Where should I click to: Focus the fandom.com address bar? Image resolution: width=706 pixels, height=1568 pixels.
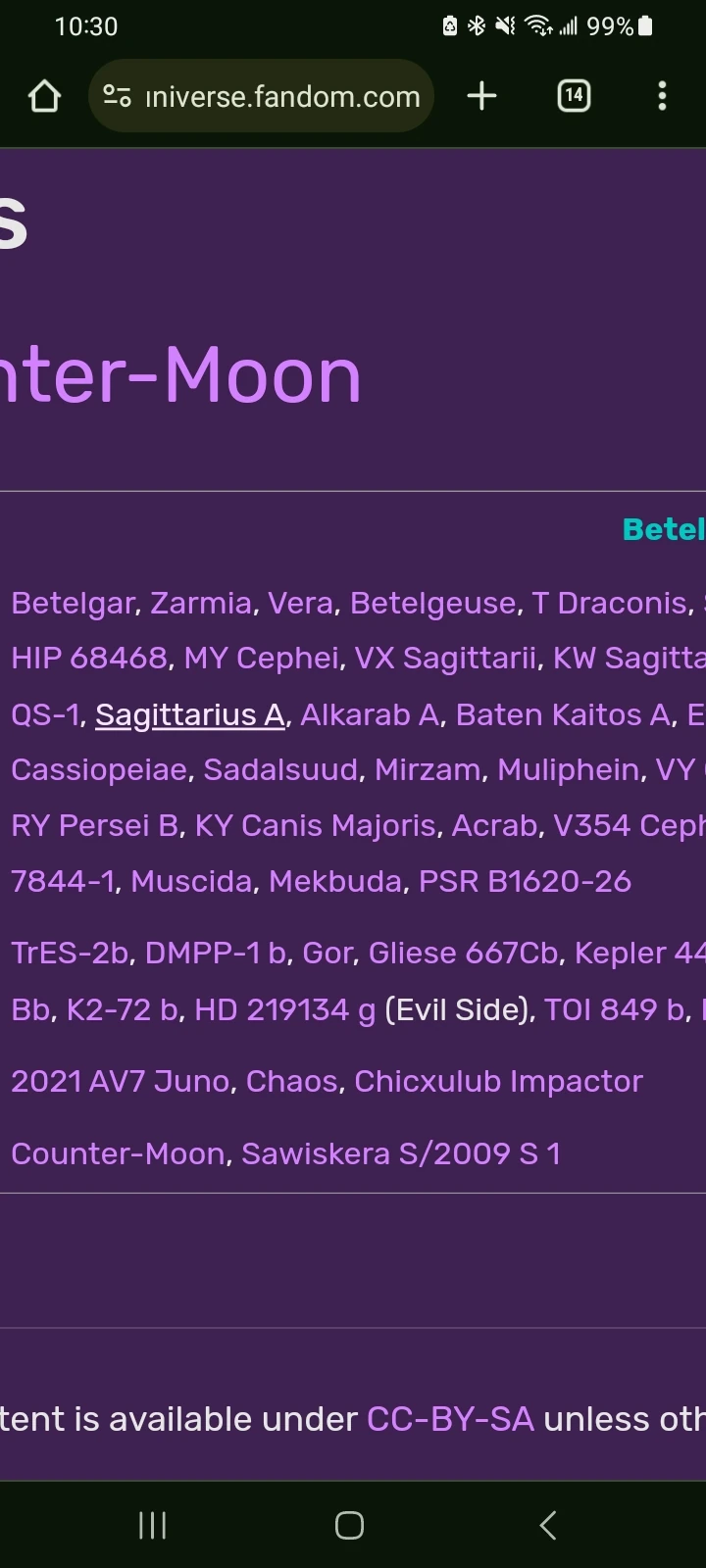coord(282,96)
